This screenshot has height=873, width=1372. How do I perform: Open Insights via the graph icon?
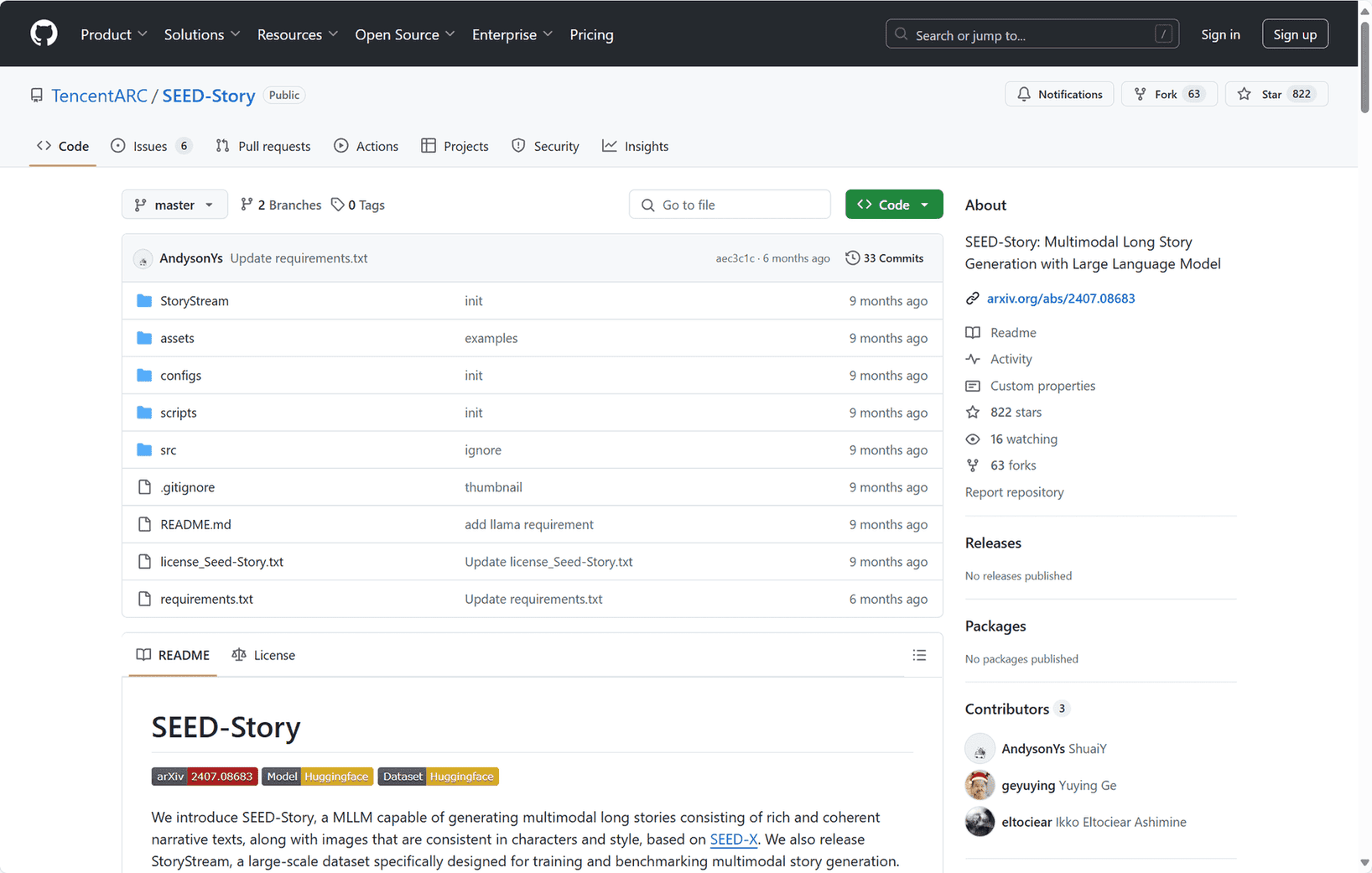609,145
